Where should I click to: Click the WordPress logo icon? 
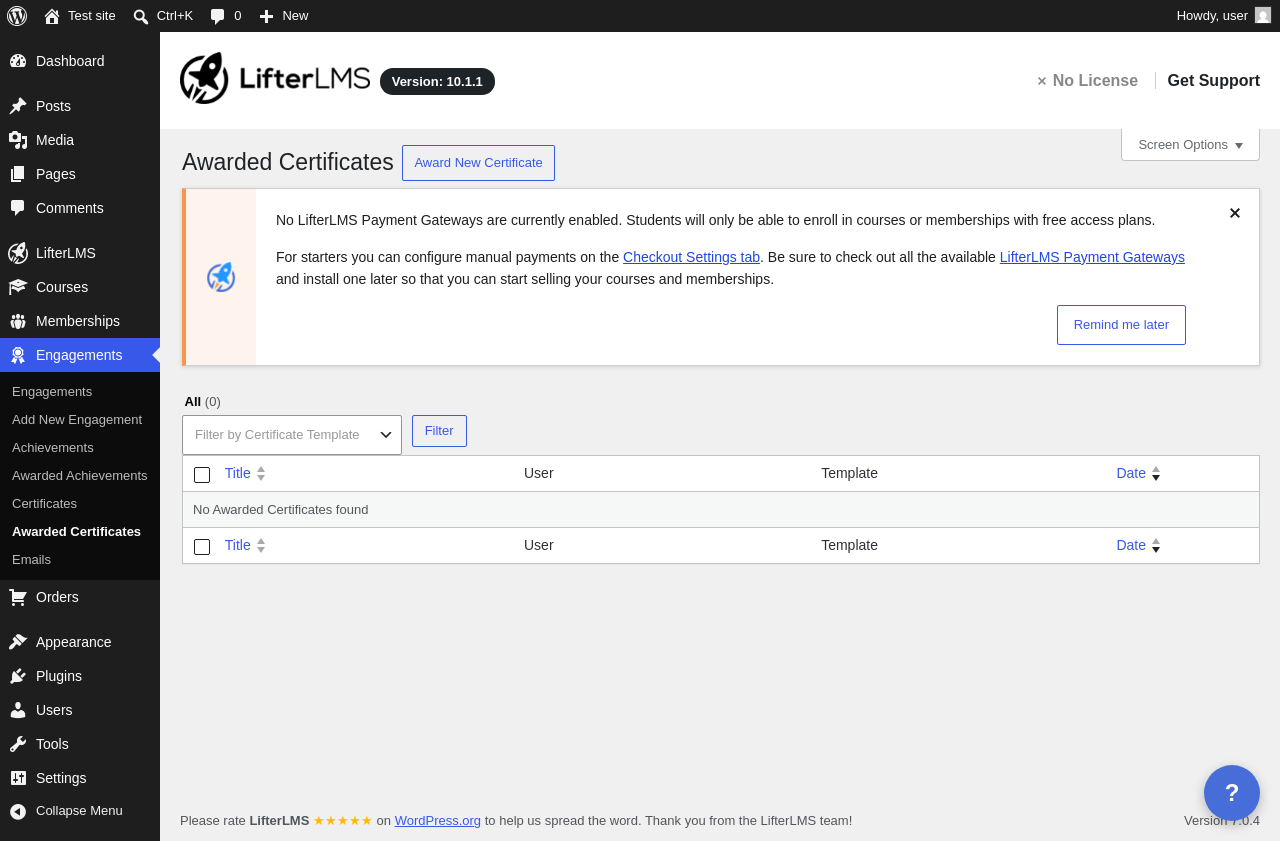click(17, 16)
